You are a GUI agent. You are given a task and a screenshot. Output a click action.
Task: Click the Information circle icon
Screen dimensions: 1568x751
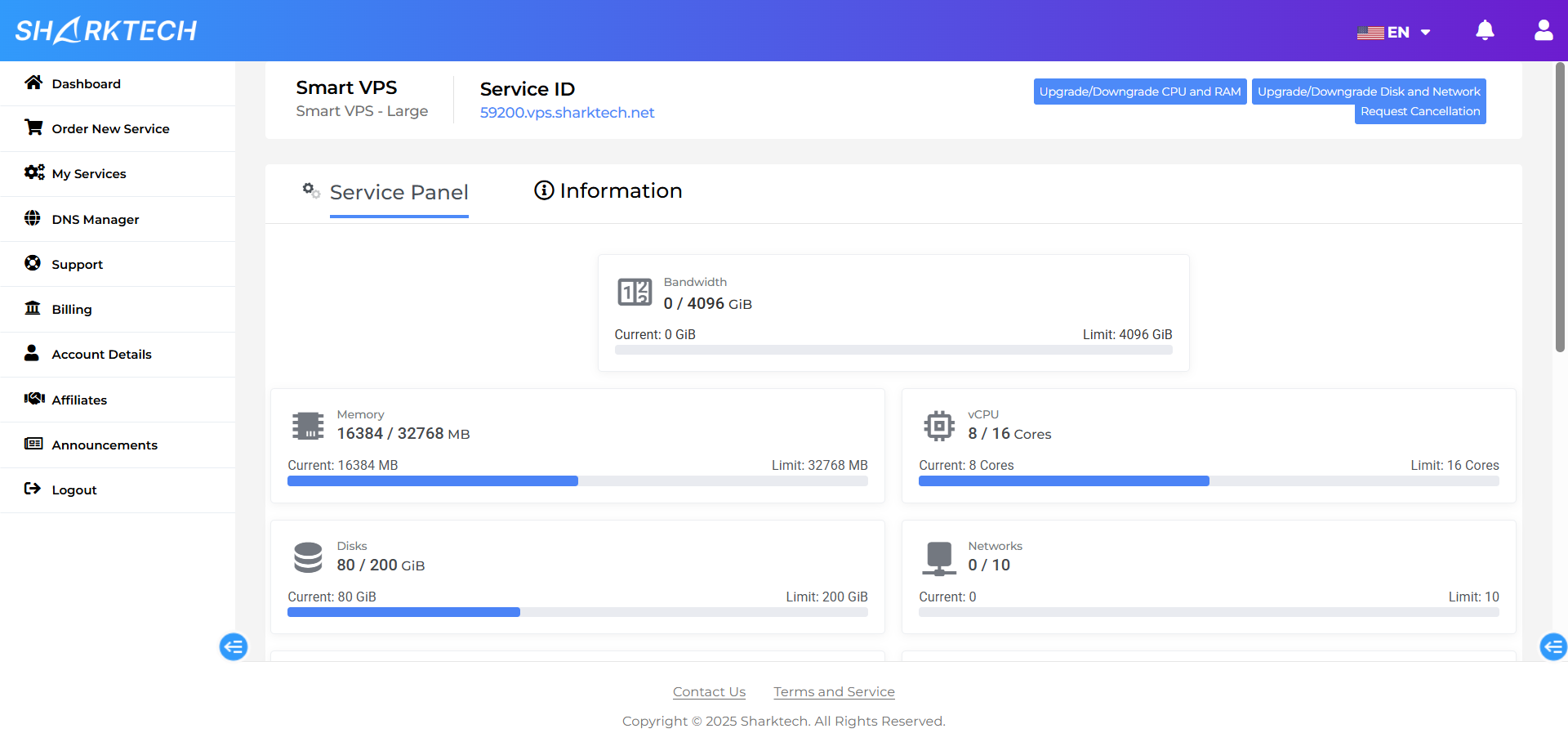[544, 190]
